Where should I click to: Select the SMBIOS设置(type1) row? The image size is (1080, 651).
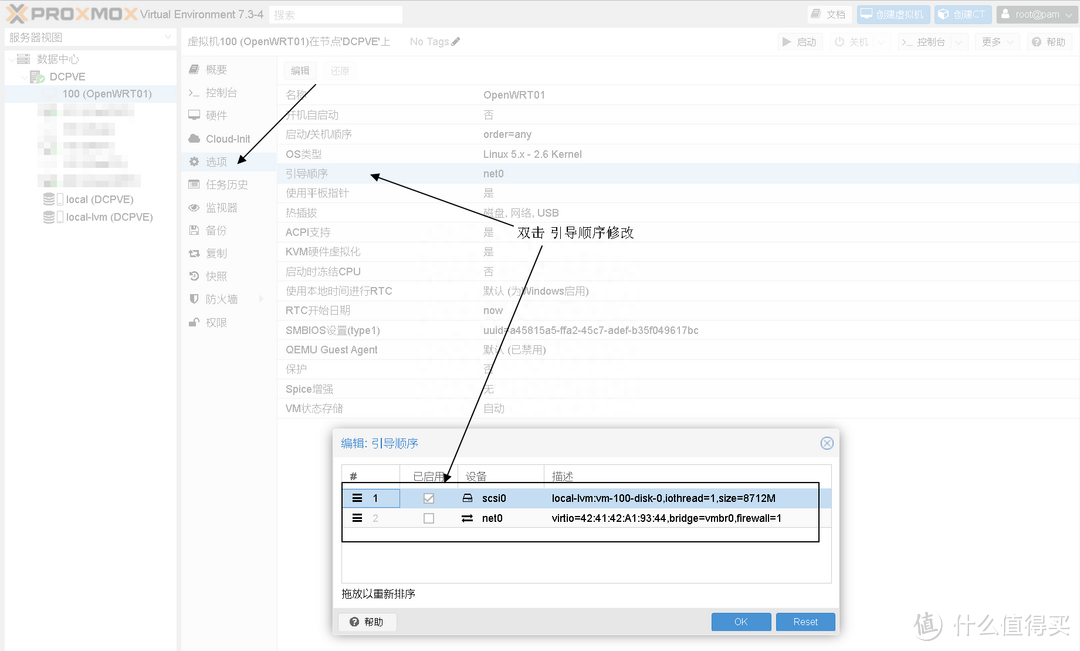pyautogui.click(x=678, y=331)
